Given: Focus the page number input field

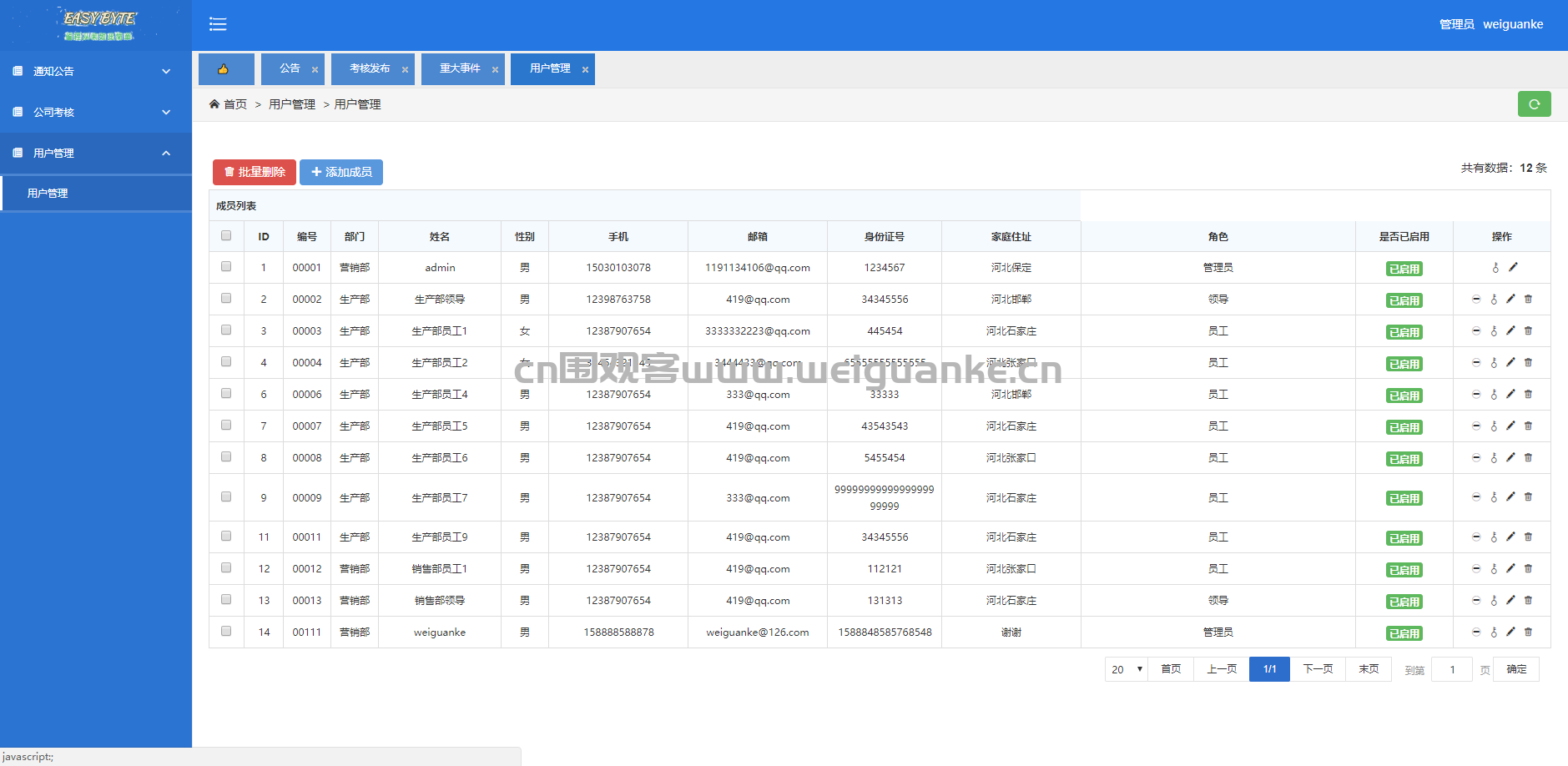Looking at the screenshot, I should 1452,669.
